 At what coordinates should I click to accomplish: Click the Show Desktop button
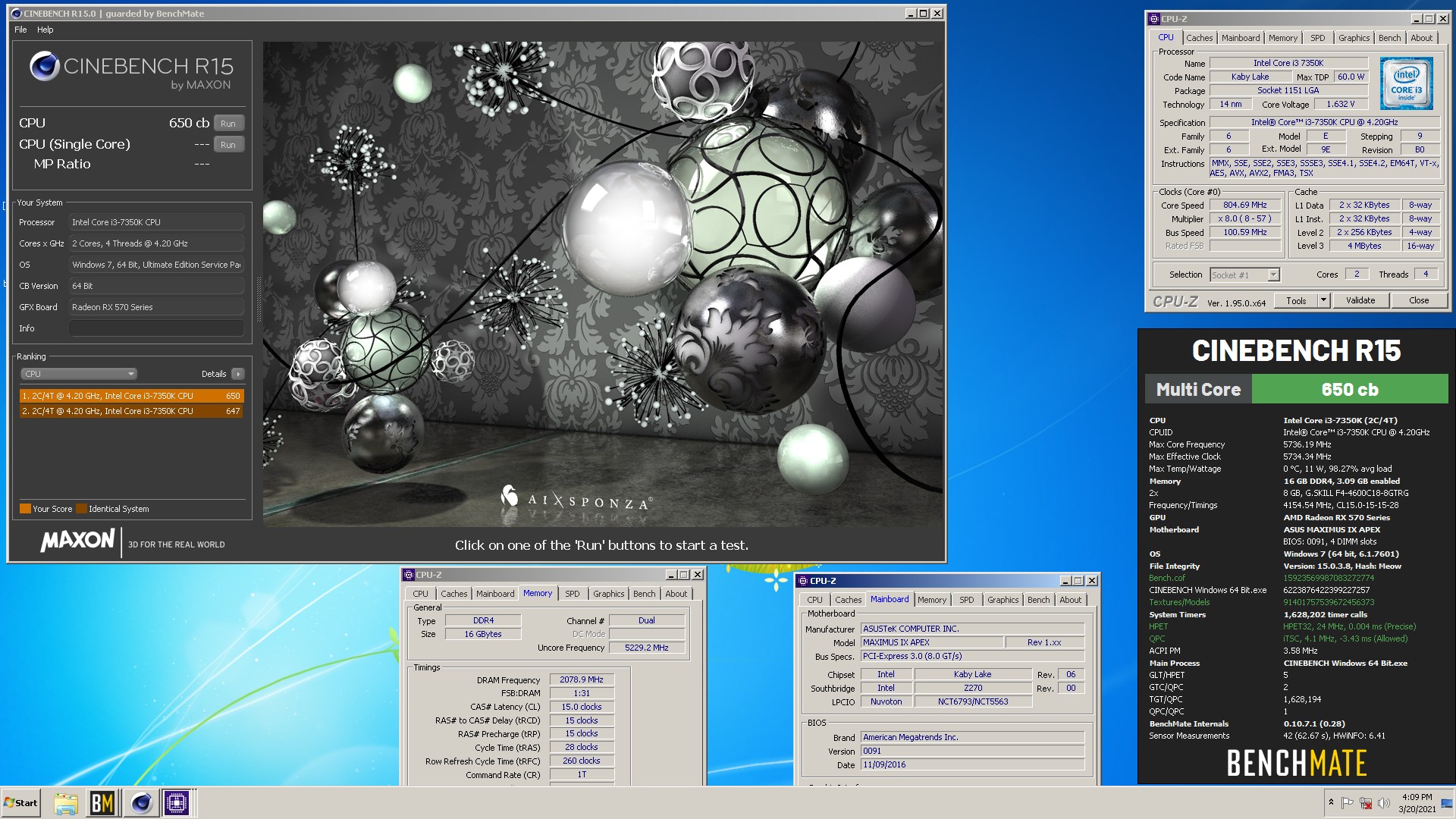pyautogui.click(x=1447, y=803)
